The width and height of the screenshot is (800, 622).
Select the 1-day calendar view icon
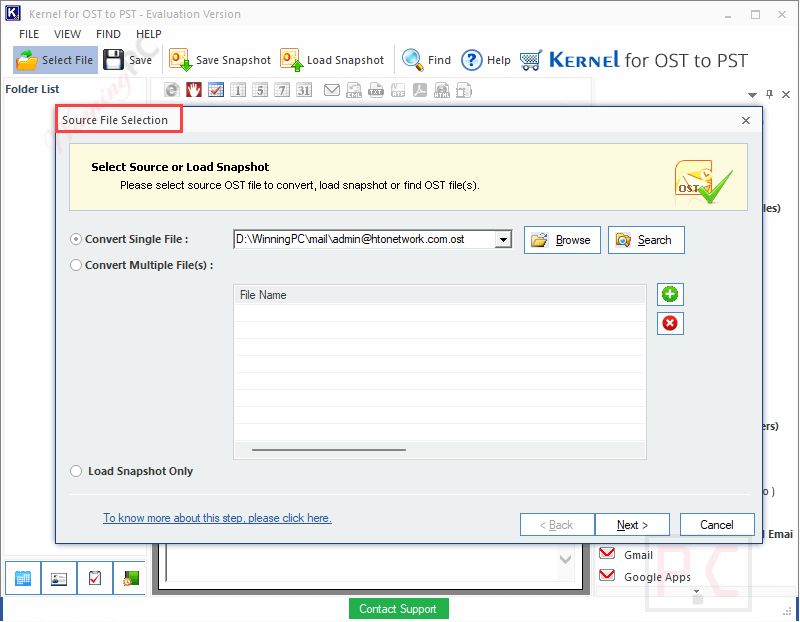[238, 90]
